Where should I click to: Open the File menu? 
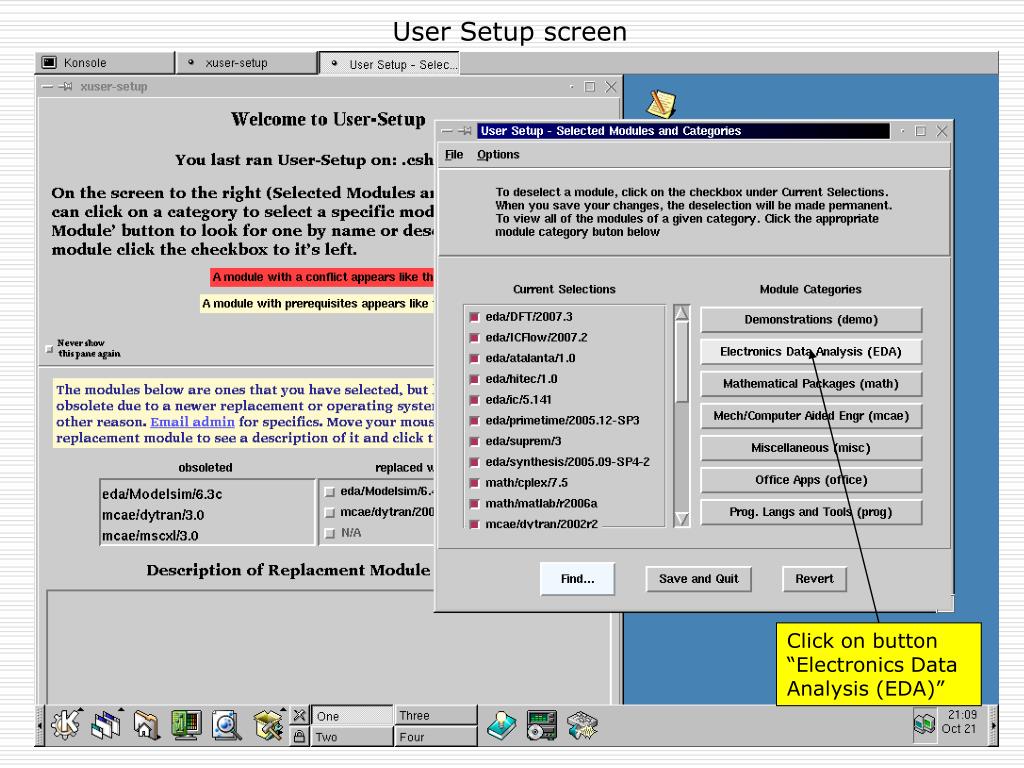coord(454,155)
